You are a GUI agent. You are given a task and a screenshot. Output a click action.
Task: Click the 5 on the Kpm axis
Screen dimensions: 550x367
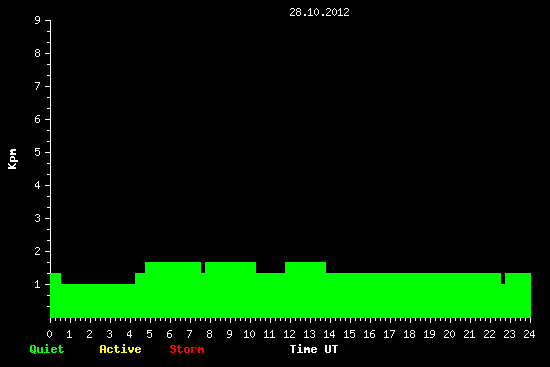(x=38, y=152)
